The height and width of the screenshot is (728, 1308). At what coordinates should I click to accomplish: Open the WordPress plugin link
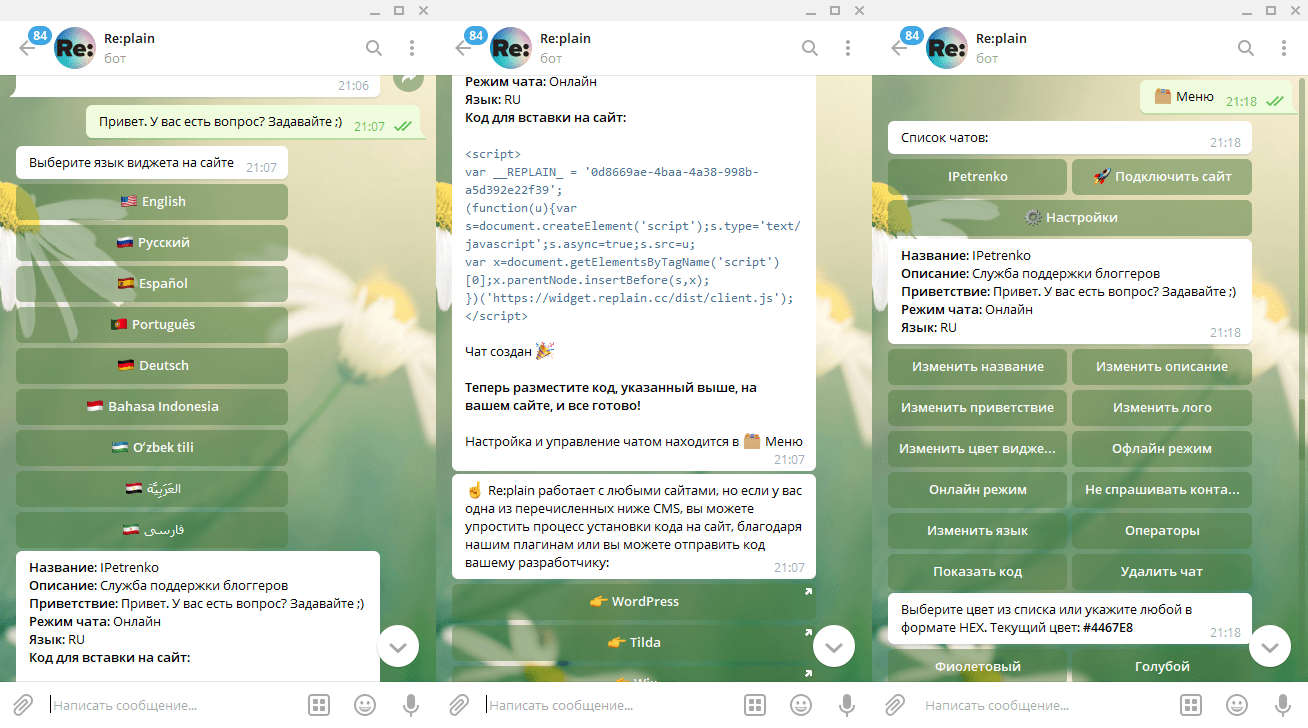pyautogui.click(x=634, y=601)
